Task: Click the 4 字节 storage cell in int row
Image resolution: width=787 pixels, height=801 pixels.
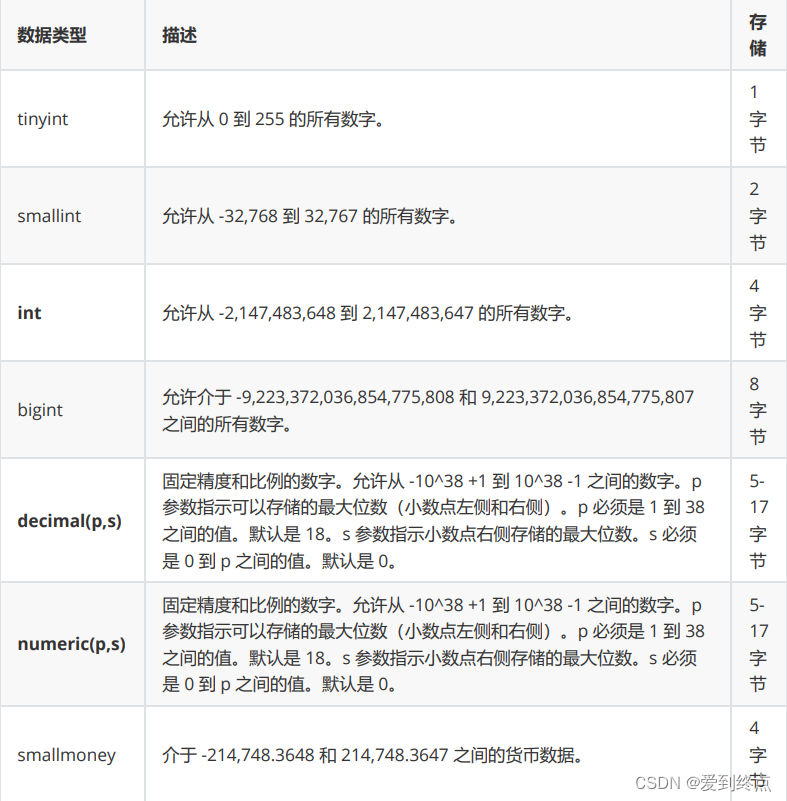Action: click(758, 313)
